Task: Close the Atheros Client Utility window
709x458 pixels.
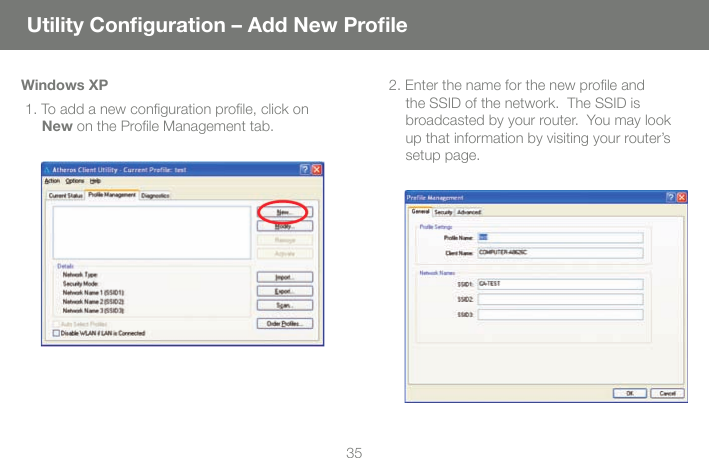Action: 317,170
